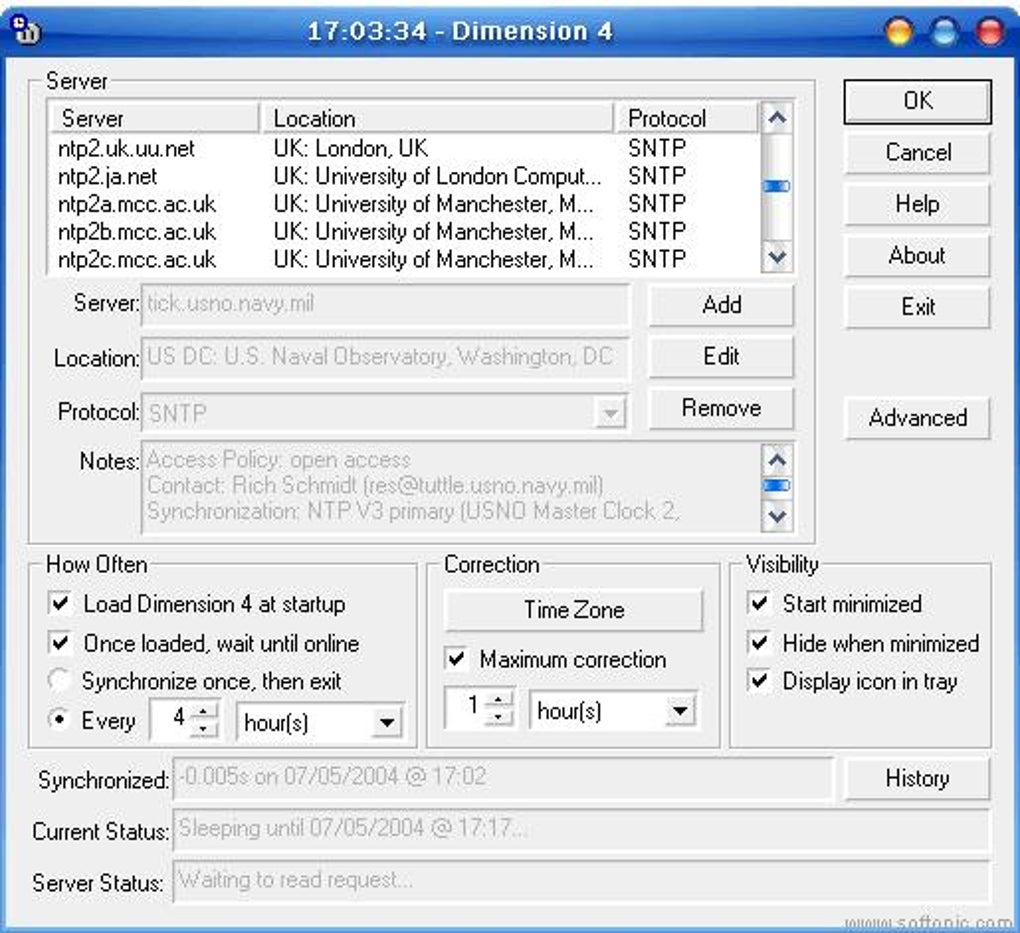The width and height of the screenshot is (1020, 933).
Task: Toggle Load Dimension 4 at startup
Action: 60,603
